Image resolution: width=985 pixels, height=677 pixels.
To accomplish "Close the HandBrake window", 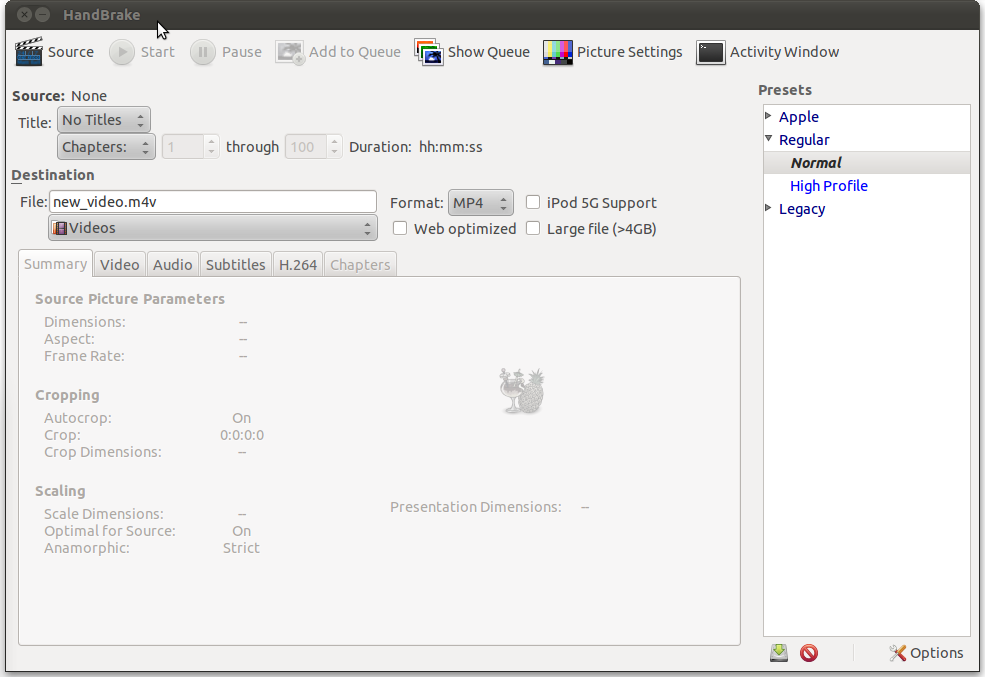I will click(24, 14).
